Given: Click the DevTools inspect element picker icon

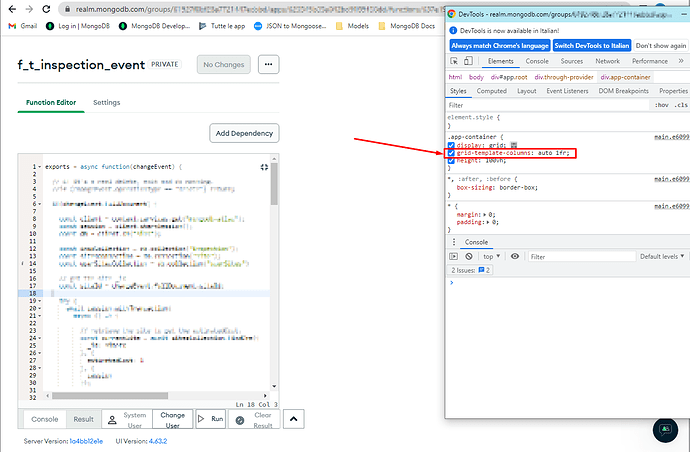Looking at the screenshot, I should coord(454,61).
